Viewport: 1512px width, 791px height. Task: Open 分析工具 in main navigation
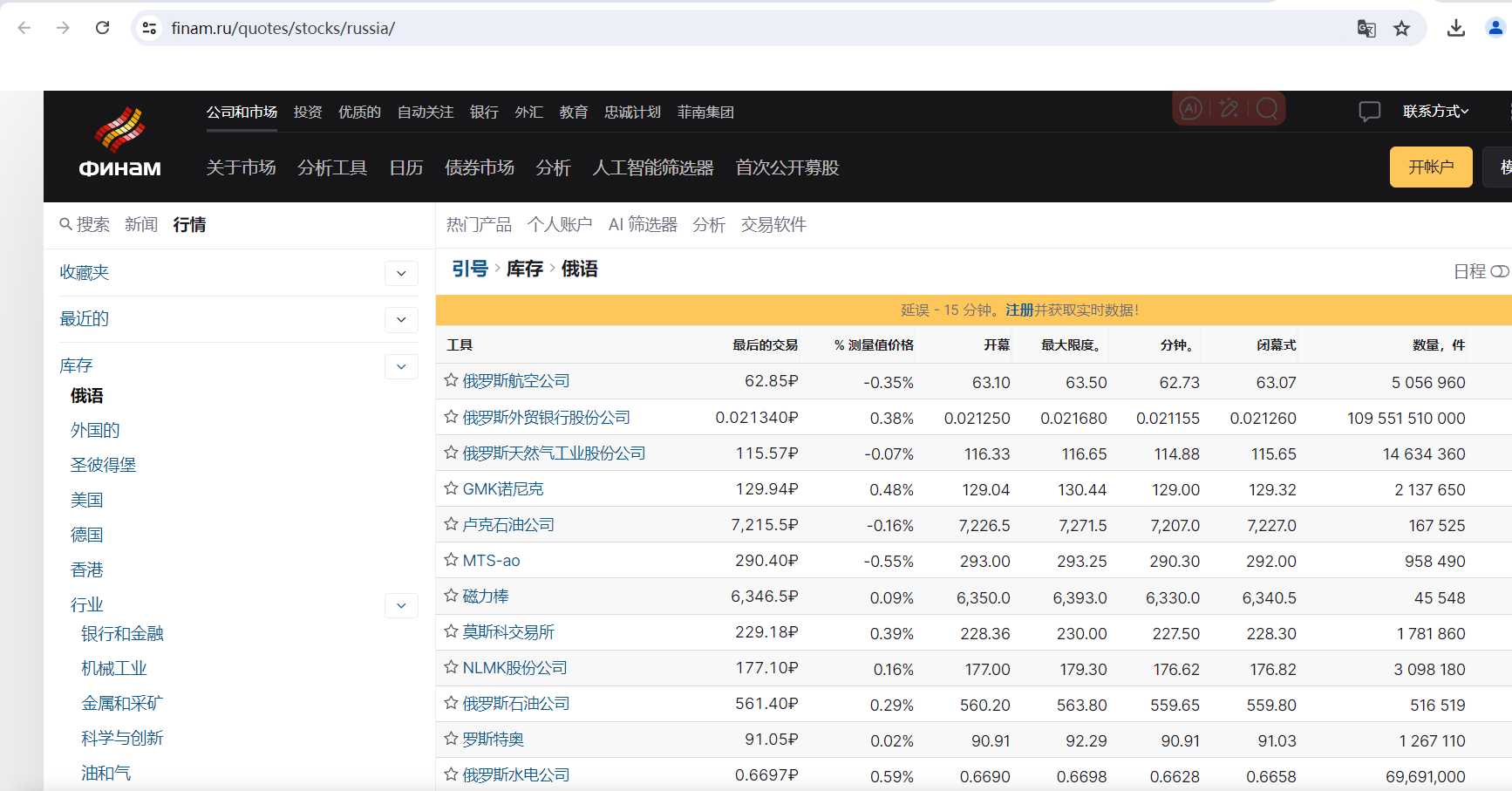(x=332, y=167)
